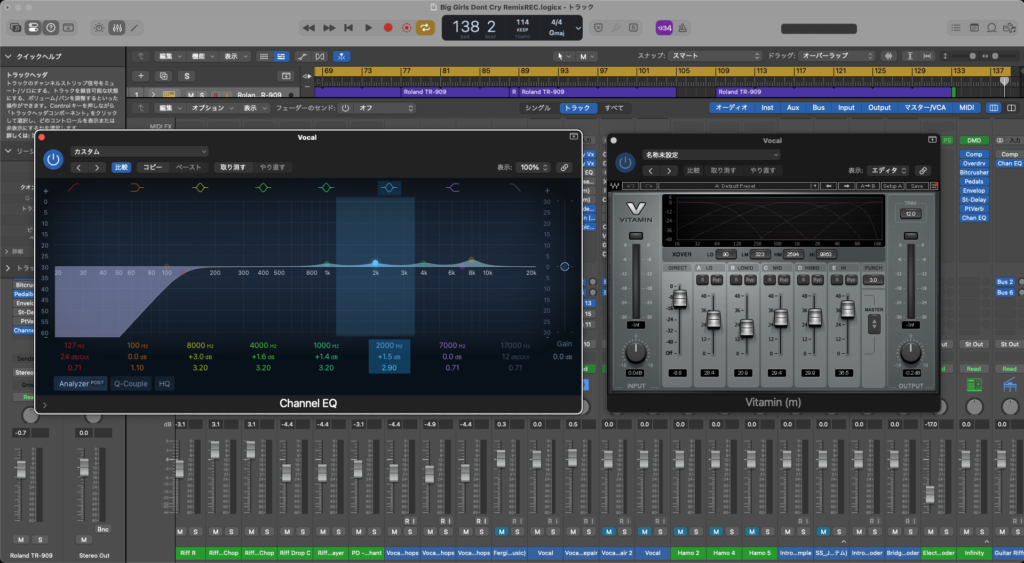Viewport: 1024px width, 563px height.
Task: Open the Browsers media icon
Action: 1010,27
